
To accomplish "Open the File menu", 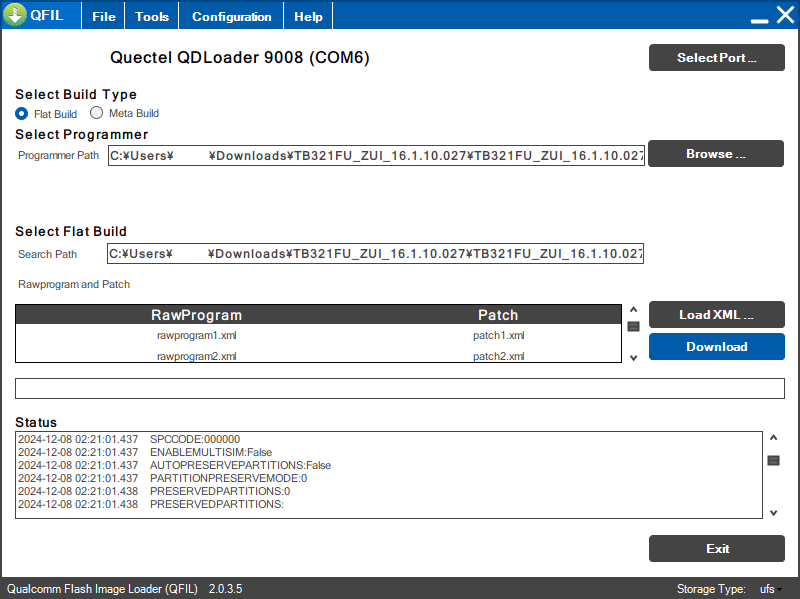I will tap(104, 16).
